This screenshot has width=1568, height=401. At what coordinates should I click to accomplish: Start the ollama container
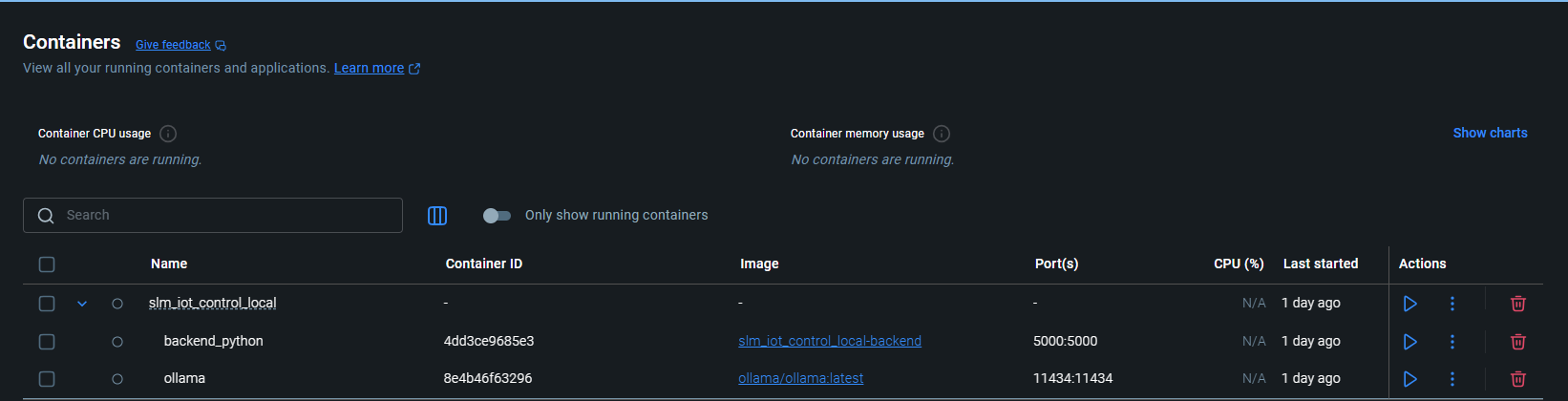1409,379
